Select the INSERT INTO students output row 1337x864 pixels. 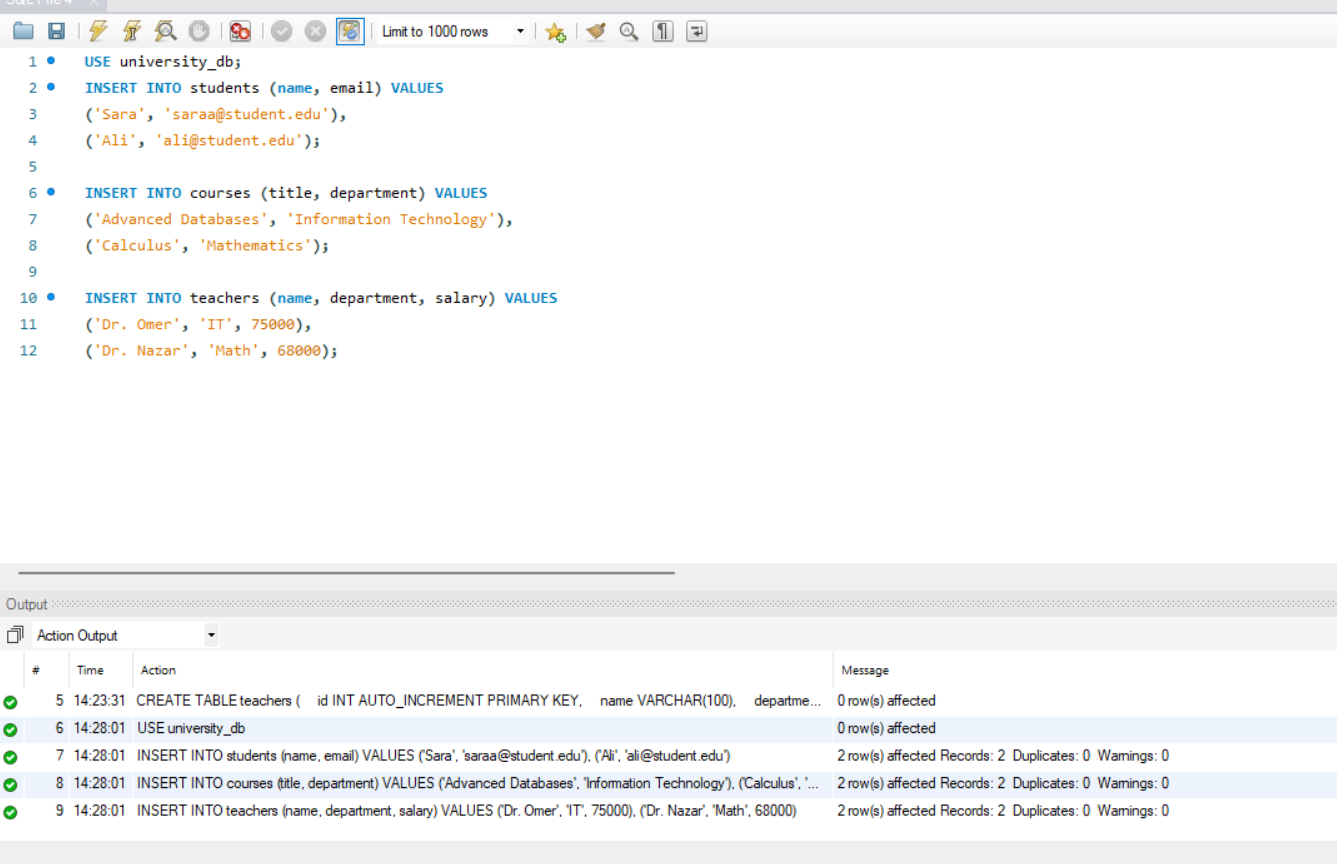pos(668,756)
